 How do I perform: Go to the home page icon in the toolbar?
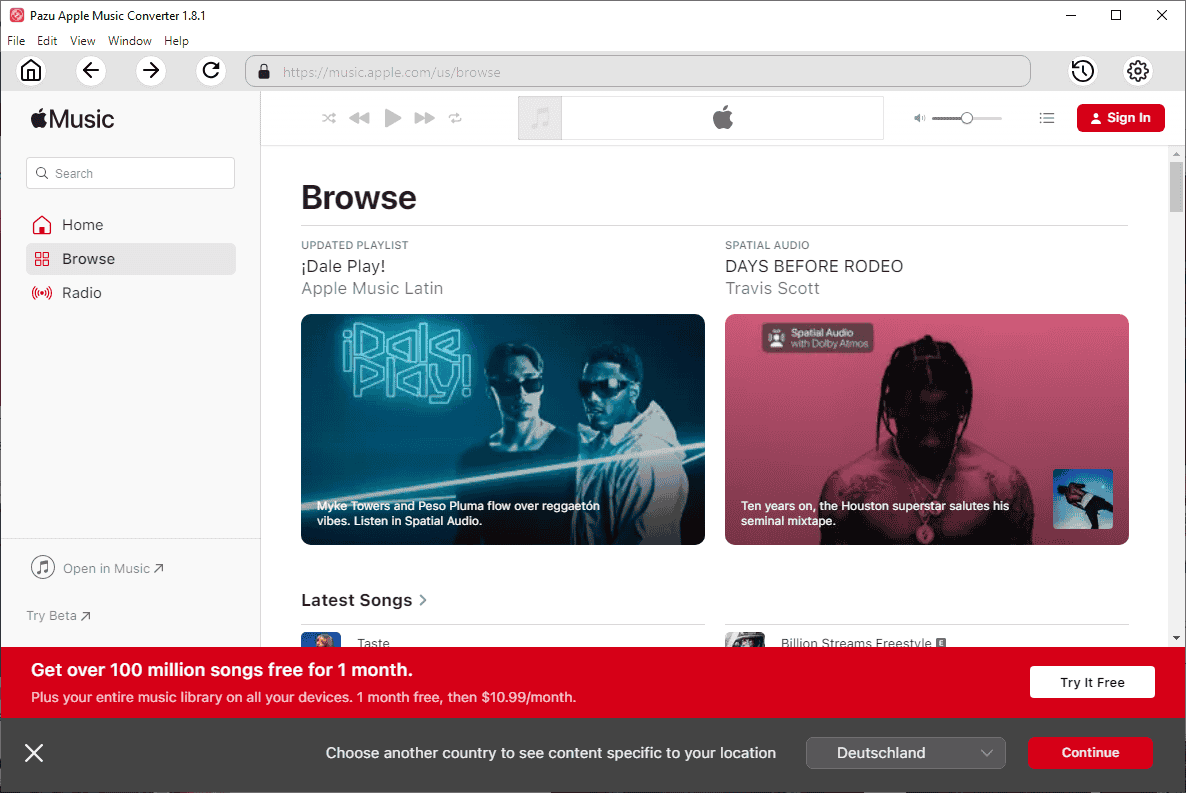pos(31,71)
